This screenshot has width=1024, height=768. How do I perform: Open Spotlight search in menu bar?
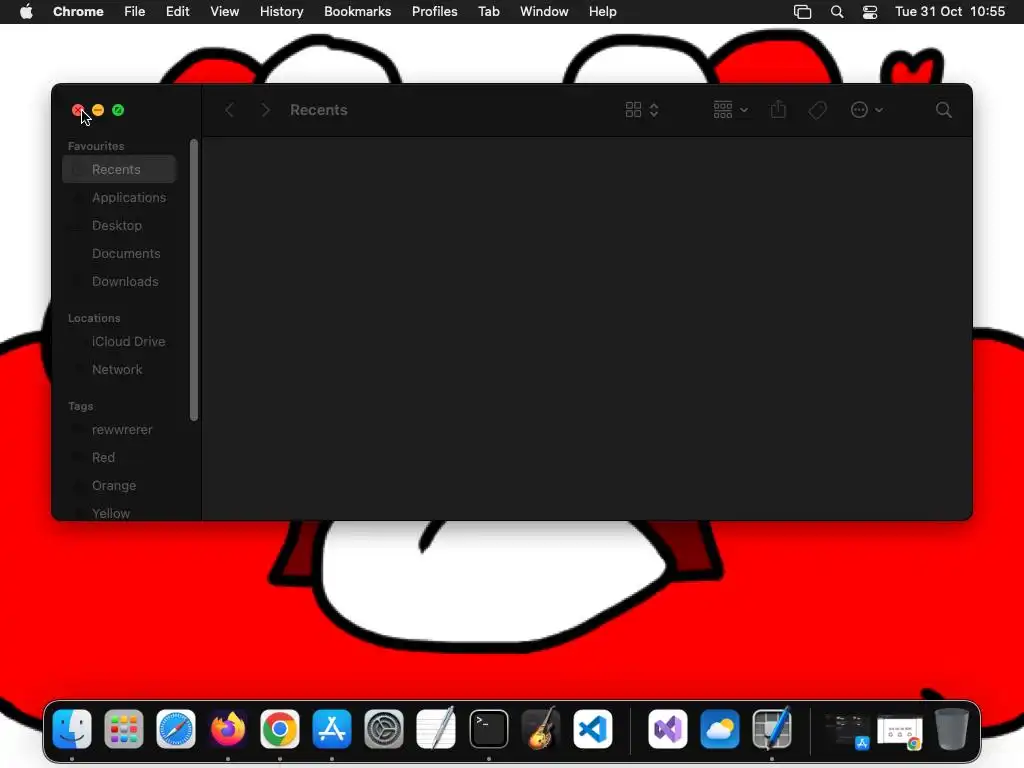[837, 12]
